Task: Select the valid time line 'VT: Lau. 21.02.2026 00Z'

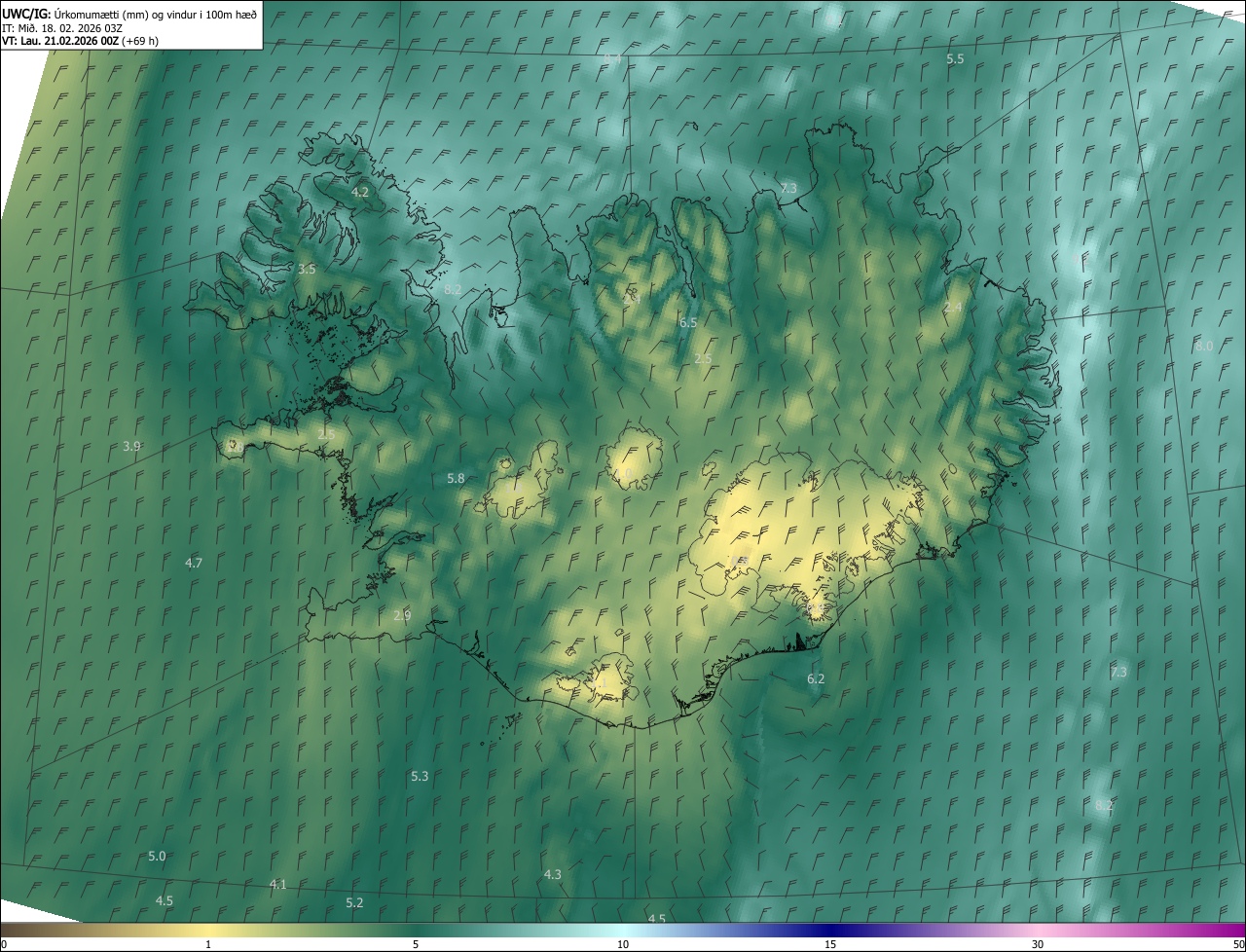Action: pos(60,41)
